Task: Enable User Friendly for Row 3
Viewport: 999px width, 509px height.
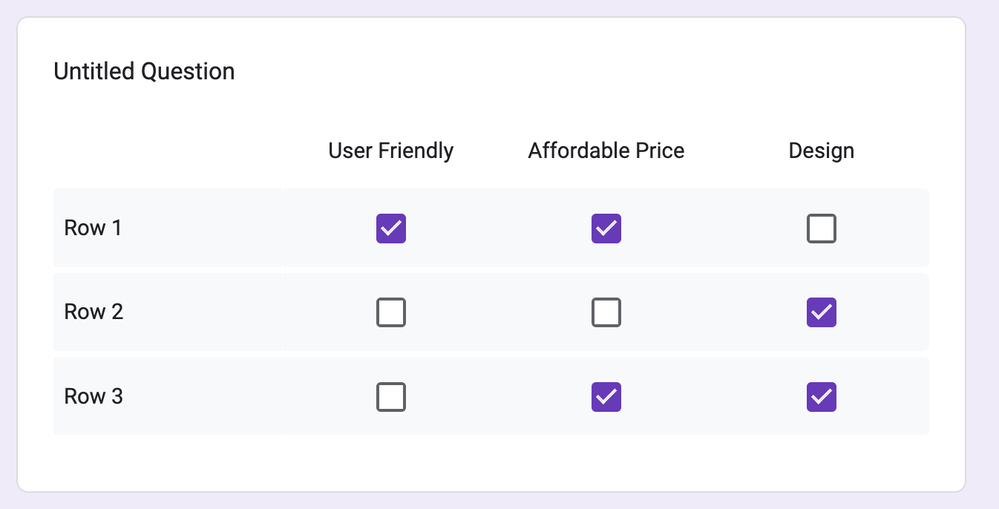Action: click(x=391, y=397)
